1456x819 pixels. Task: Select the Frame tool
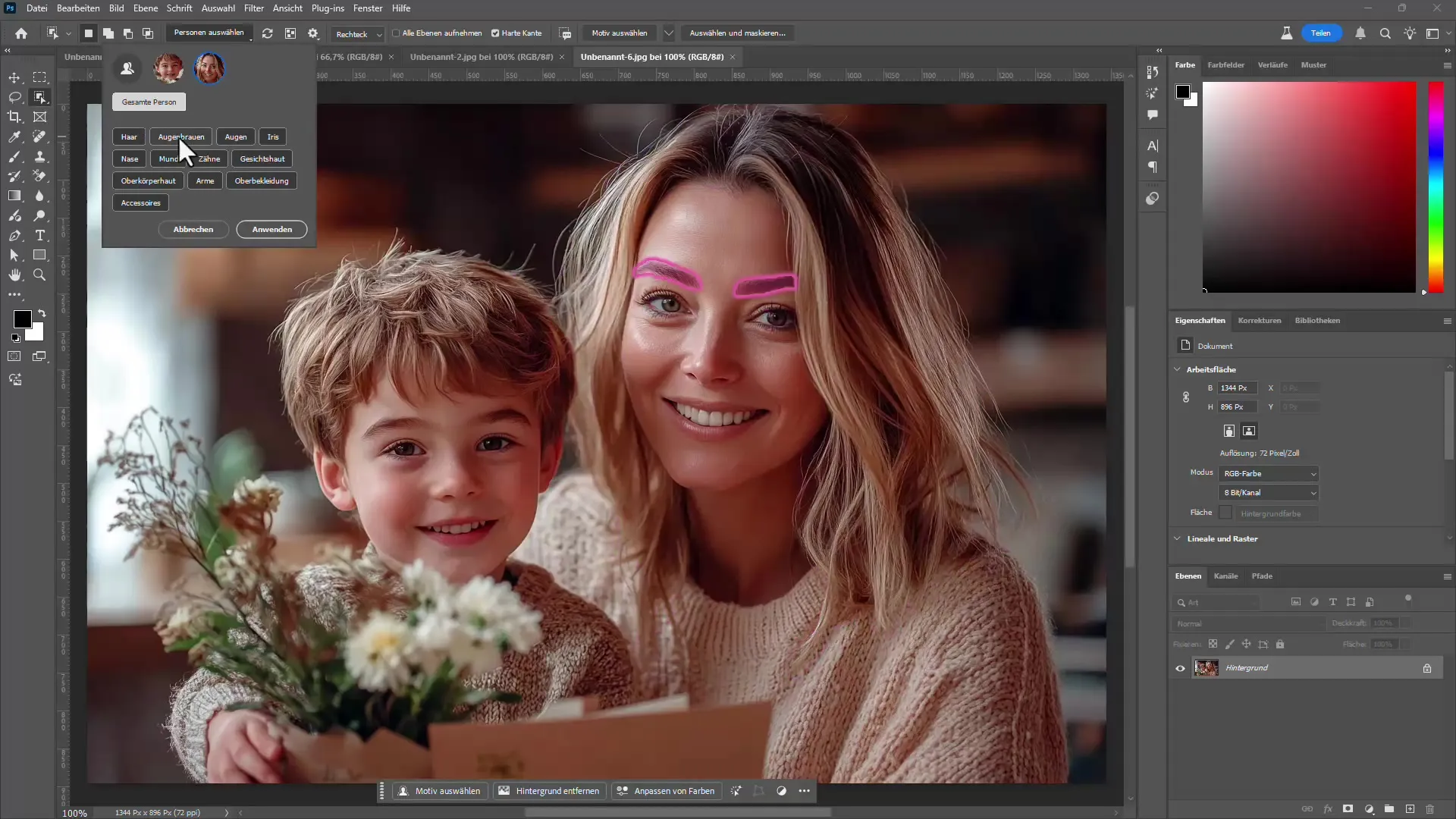click(x=40, y=117)
